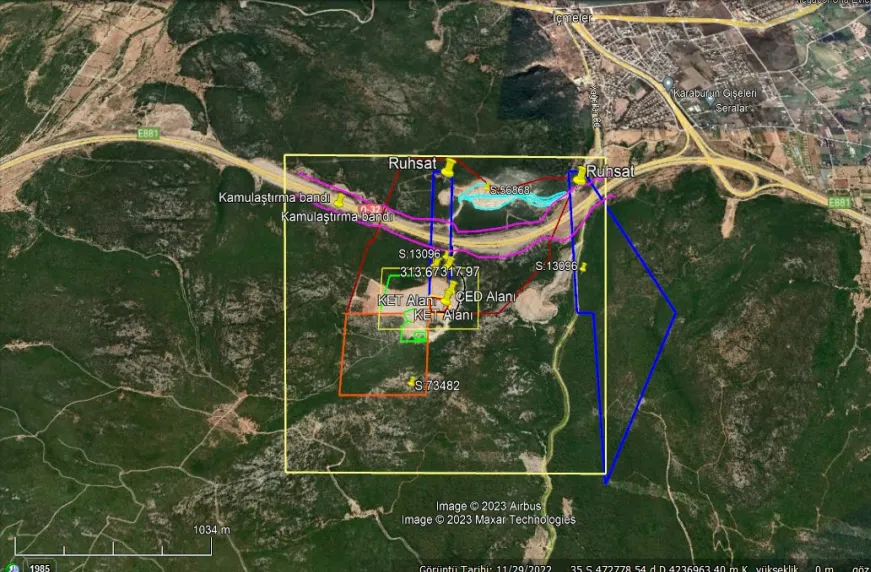Select the Kamulaştırma bandı pushpin
The height and width of the screenshot is (572, 871).
pos(340,201)
